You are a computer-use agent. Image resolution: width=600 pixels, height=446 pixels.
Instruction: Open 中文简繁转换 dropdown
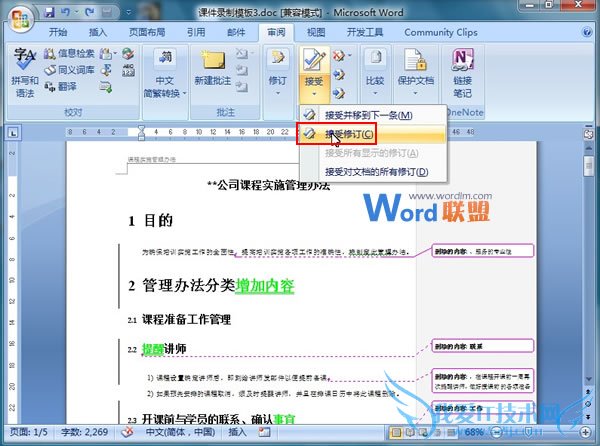[165, 73]
